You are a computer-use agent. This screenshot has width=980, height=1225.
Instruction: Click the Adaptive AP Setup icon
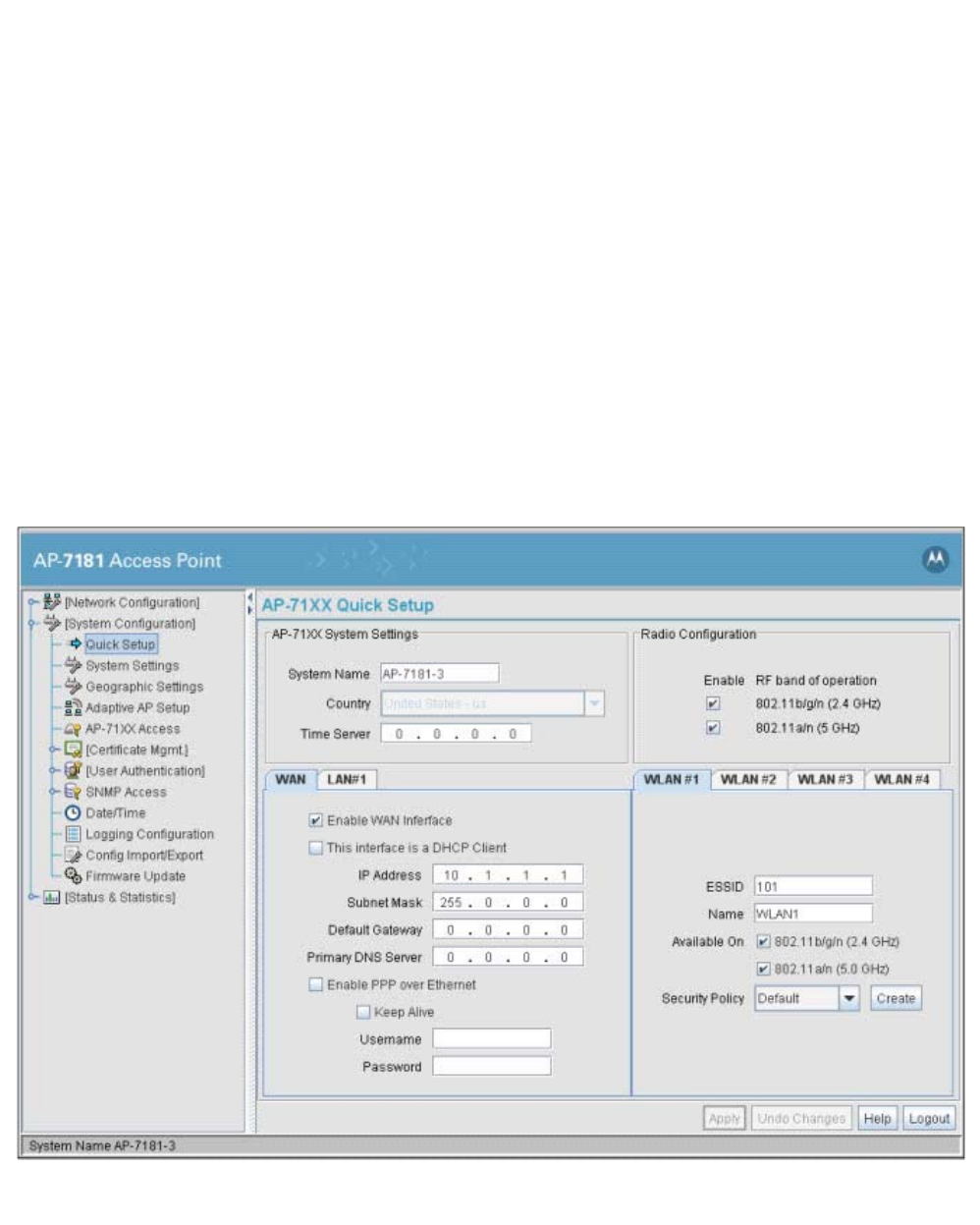click(x=73, y=707)
